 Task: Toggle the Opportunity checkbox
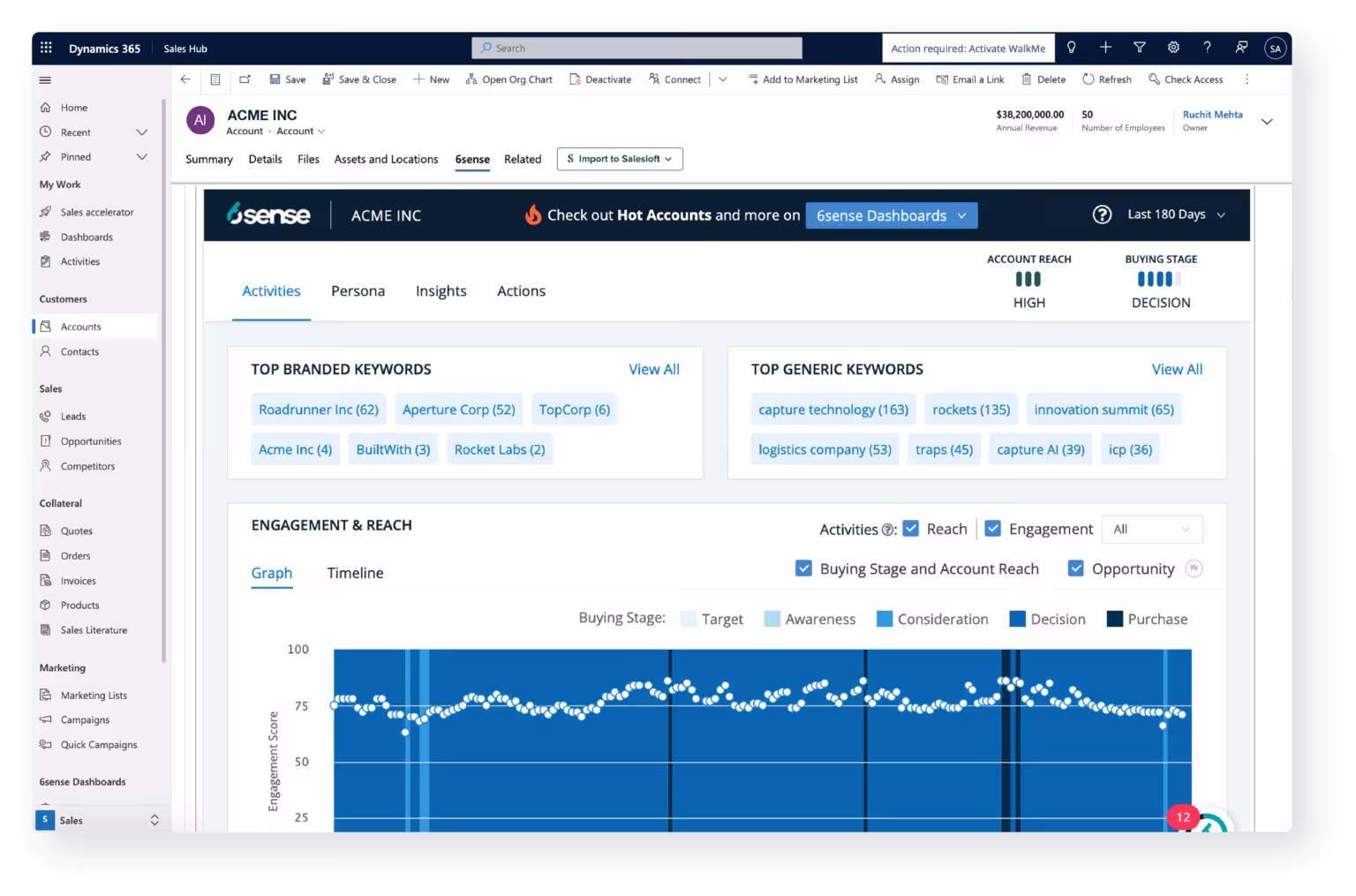tap(1075, 568)
